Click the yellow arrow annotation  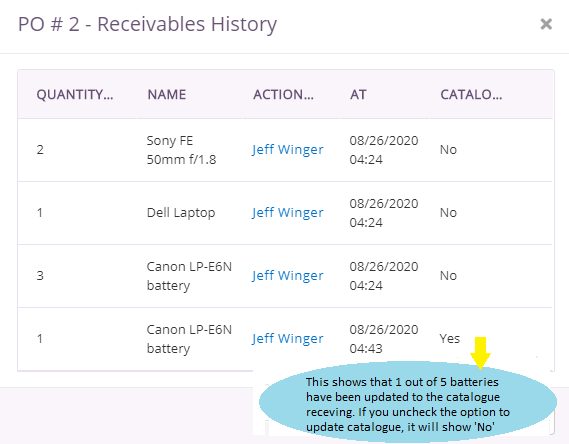pos(480,353)
